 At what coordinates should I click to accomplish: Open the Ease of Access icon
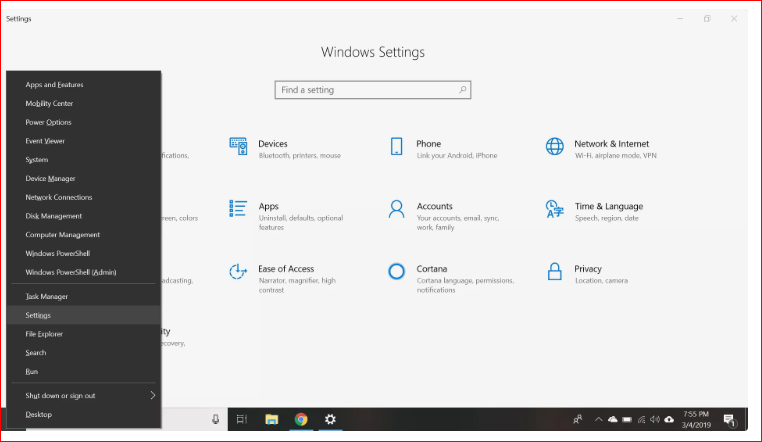click(238, 272)
